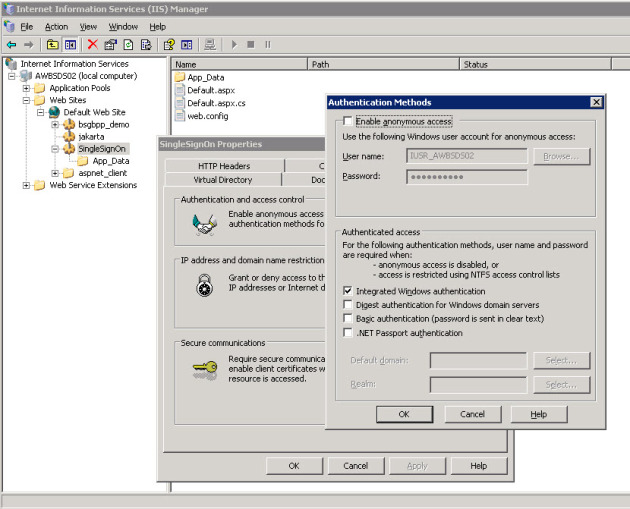The image size is (630, 509).
Task: Click the IIS Manager menu bar icon
Action: coord(9,27)
